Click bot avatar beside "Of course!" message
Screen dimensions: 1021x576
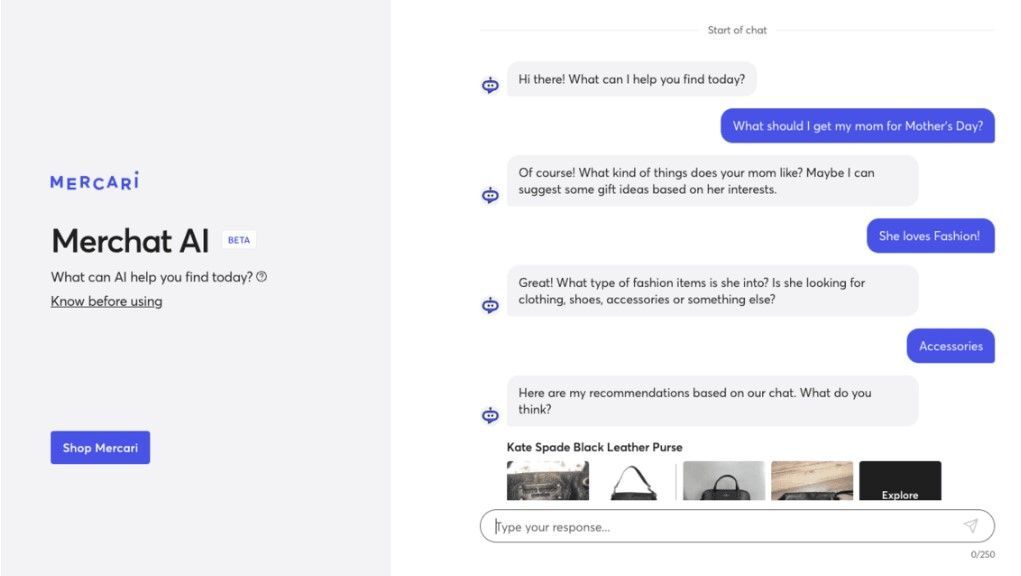click(490, 195)
